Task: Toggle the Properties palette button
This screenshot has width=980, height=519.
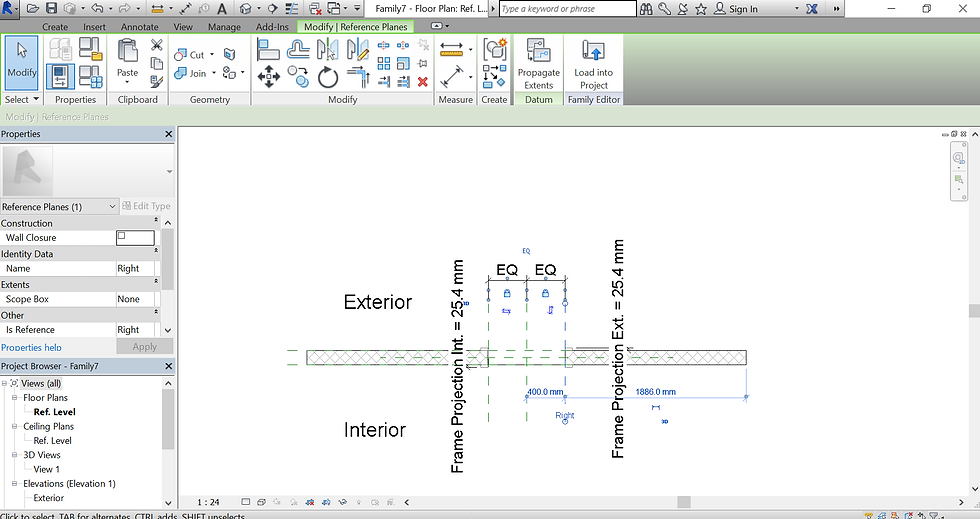Action: (60, 77)
